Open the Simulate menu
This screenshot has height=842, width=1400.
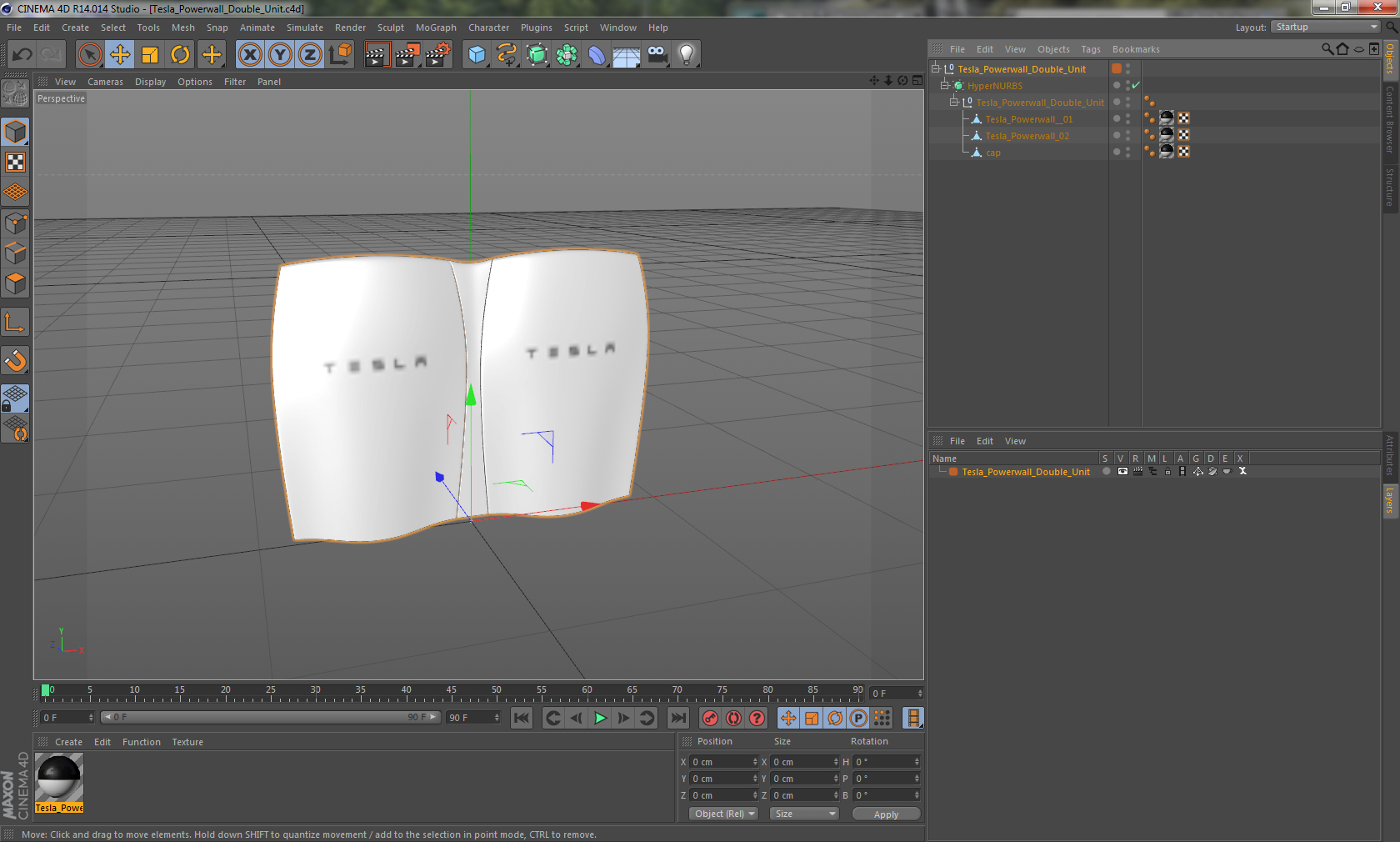click(x=305, y=28)
